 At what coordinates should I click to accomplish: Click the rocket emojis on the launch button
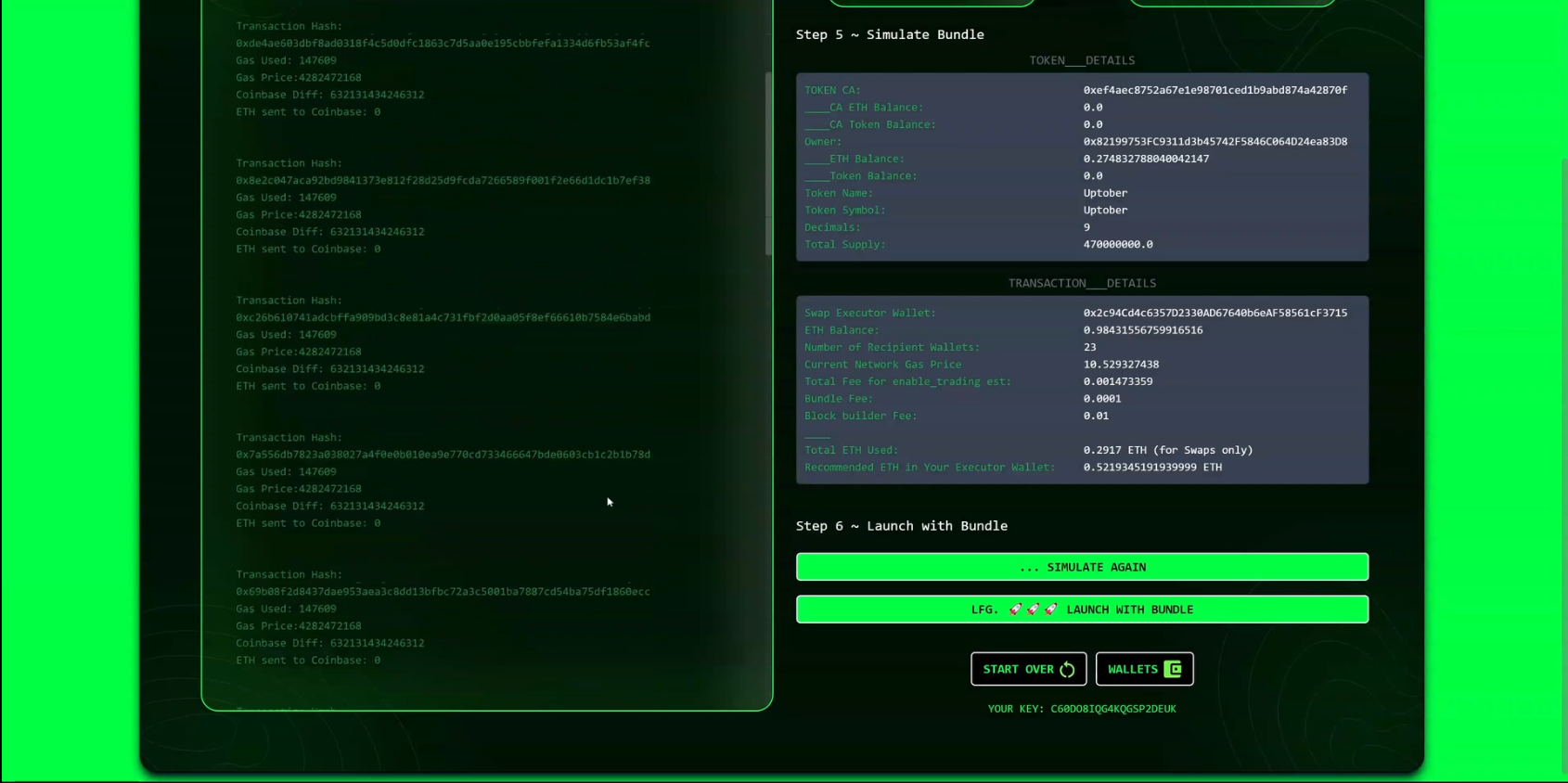(x=1033, y=610)
